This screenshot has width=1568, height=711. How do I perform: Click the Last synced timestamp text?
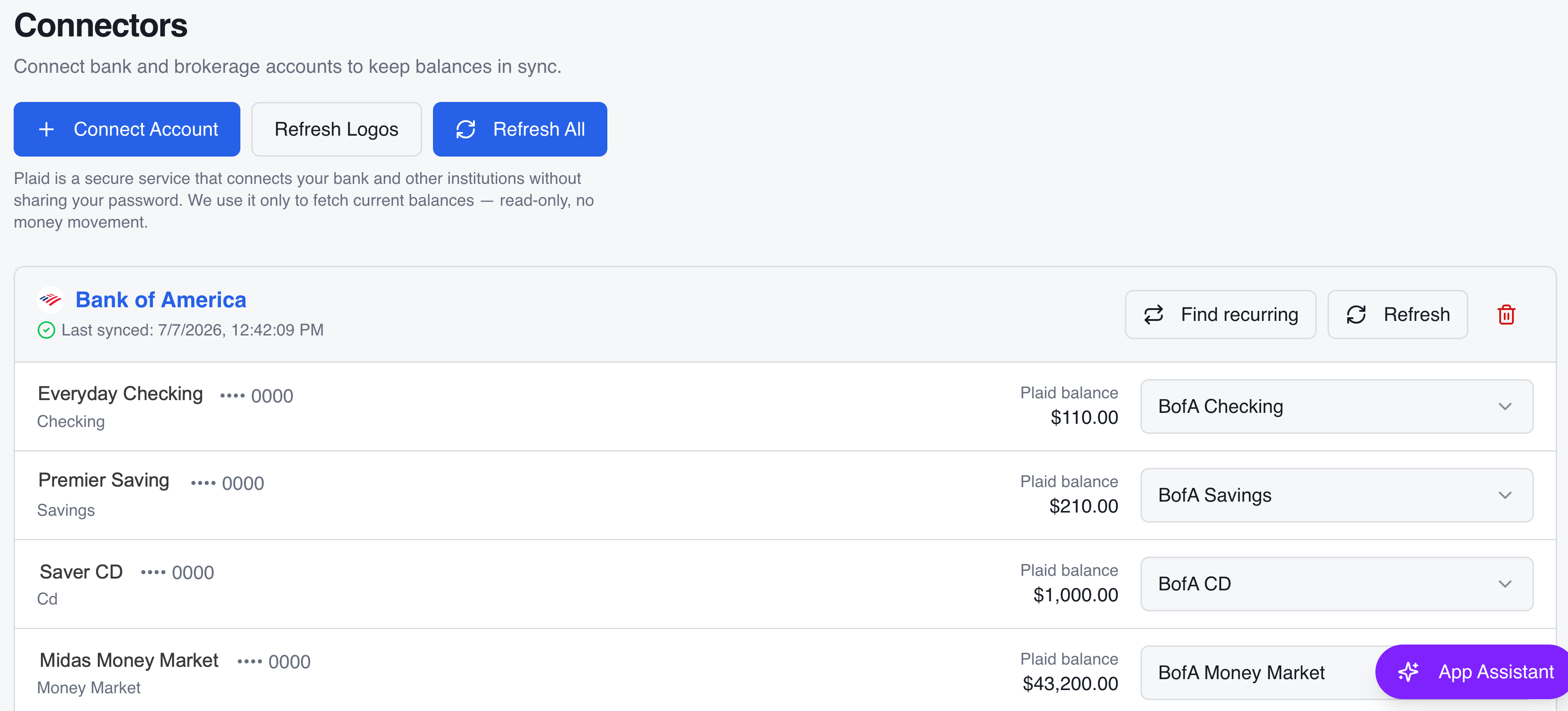(192, 330)
